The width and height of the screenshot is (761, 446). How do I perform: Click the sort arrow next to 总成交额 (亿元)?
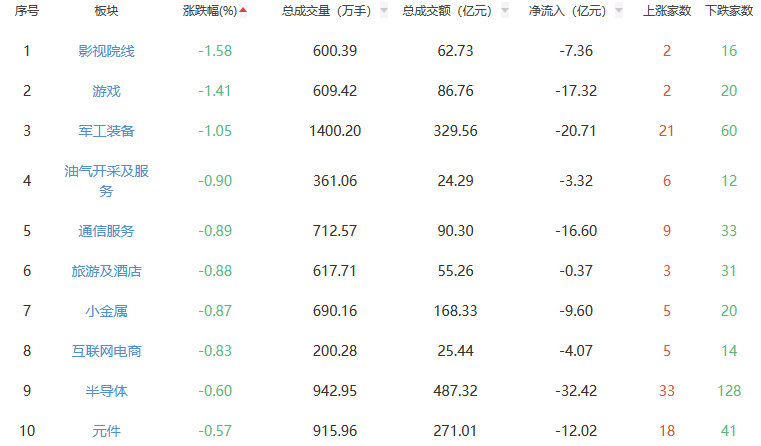point(504,11)
